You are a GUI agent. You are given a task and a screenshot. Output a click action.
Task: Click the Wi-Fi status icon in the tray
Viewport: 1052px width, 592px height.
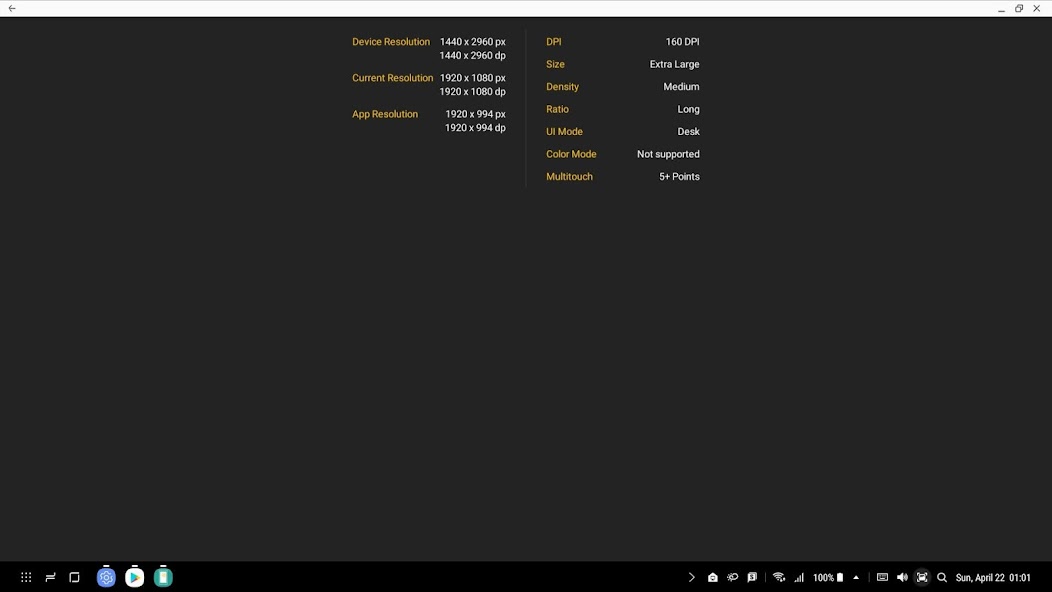[x=779, y=577]
